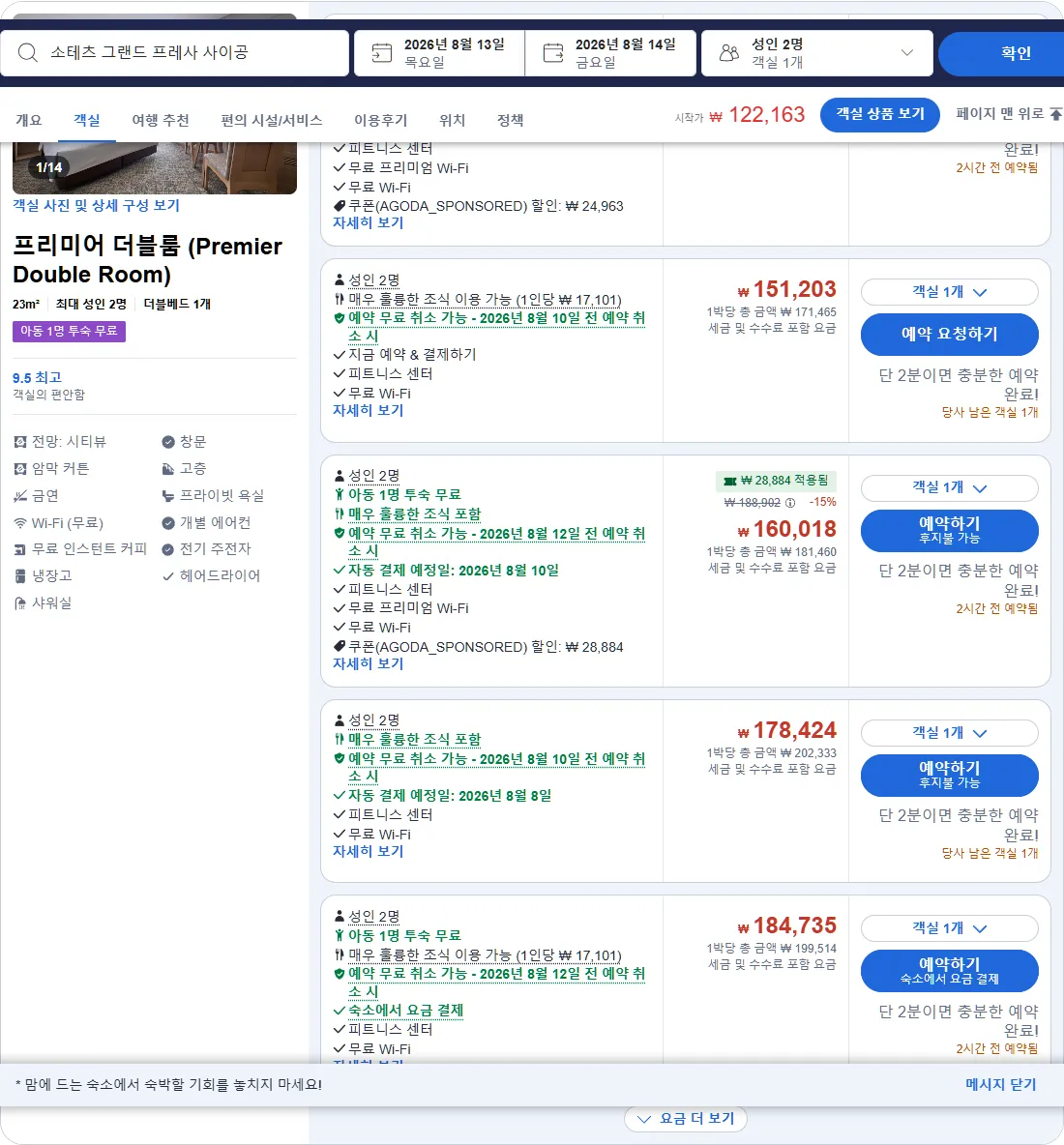Click the search magnifier icon
The image size is (1064, 1145).
(x=28, y=52)
